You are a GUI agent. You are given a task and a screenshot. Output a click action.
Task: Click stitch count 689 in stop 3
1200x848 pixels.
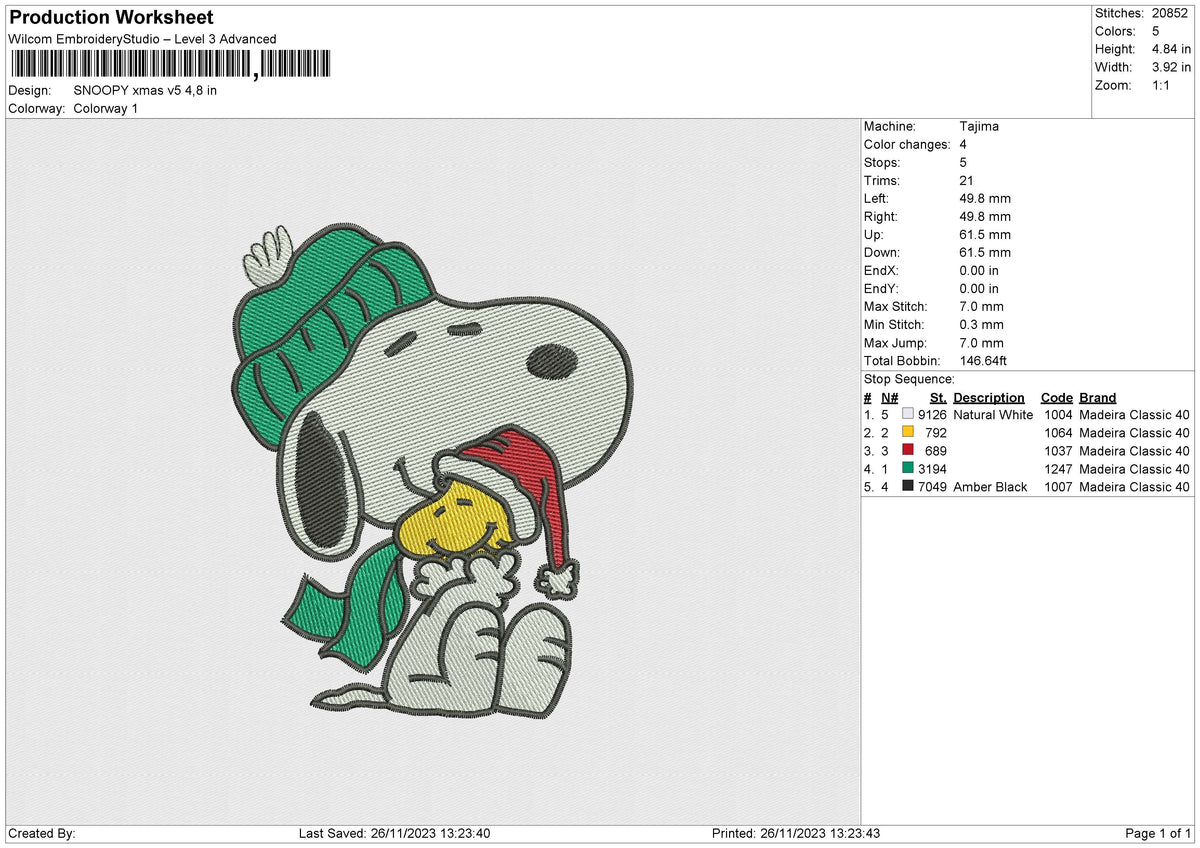click(936, 451)
